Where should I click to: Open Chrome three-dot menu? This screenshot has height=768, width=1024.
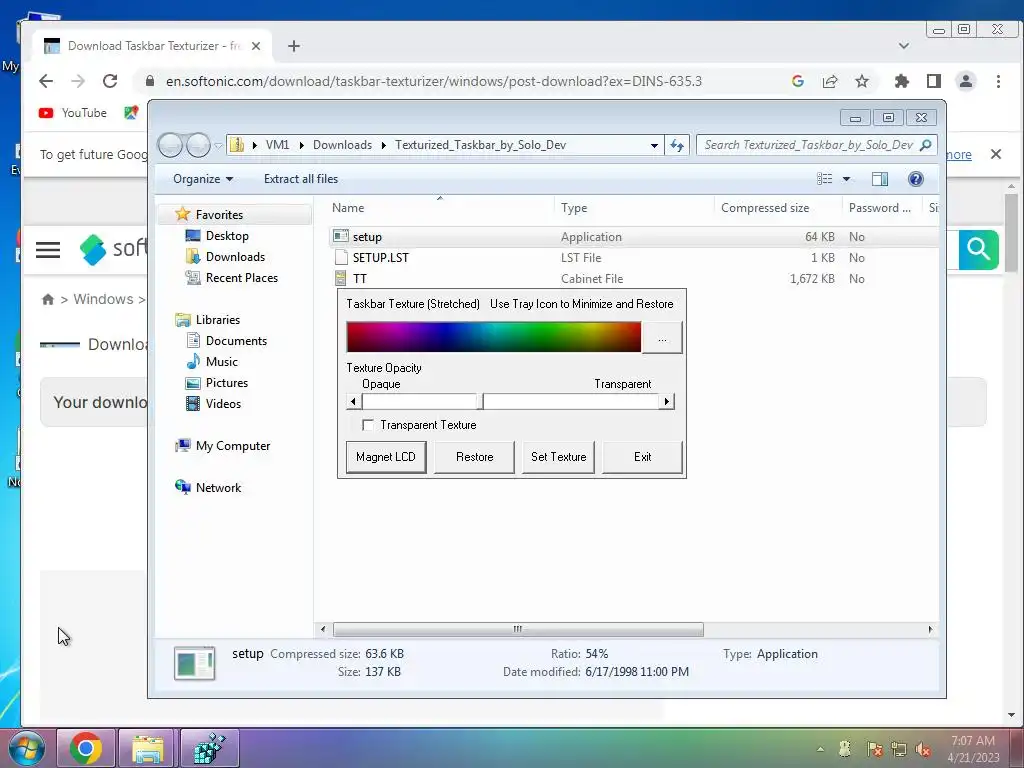point(998,81)
